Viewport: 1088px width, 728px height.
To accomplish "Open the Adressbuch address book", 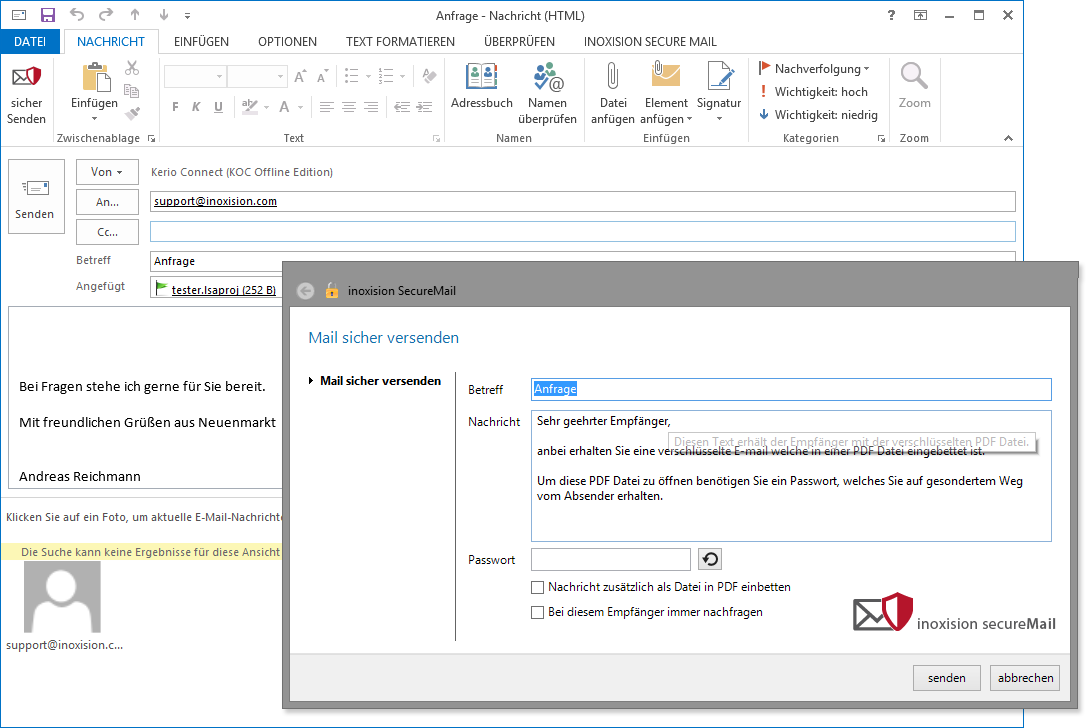I will pos(481,78).
